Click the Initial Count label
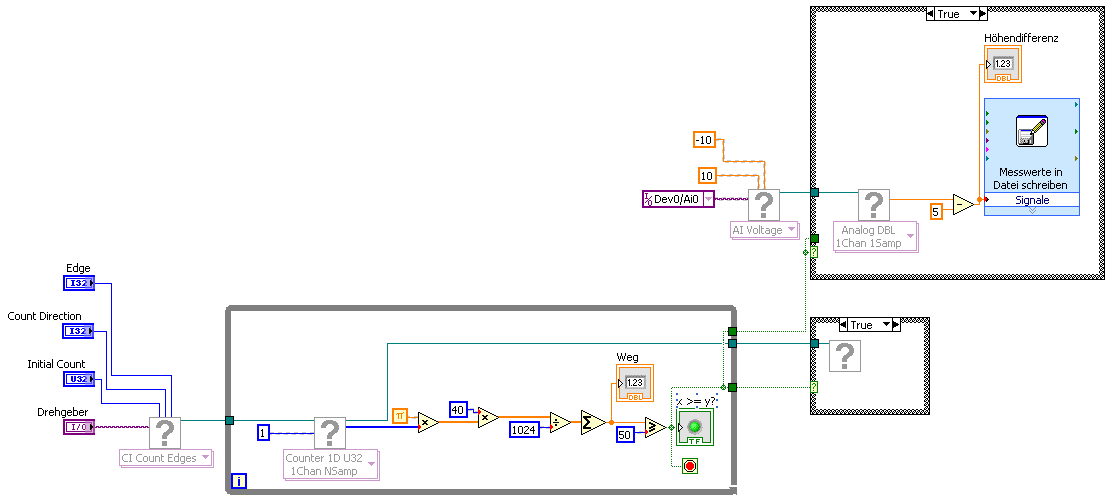The height and width of the screenshot is (500, 1112). click(x=56, y=364)
